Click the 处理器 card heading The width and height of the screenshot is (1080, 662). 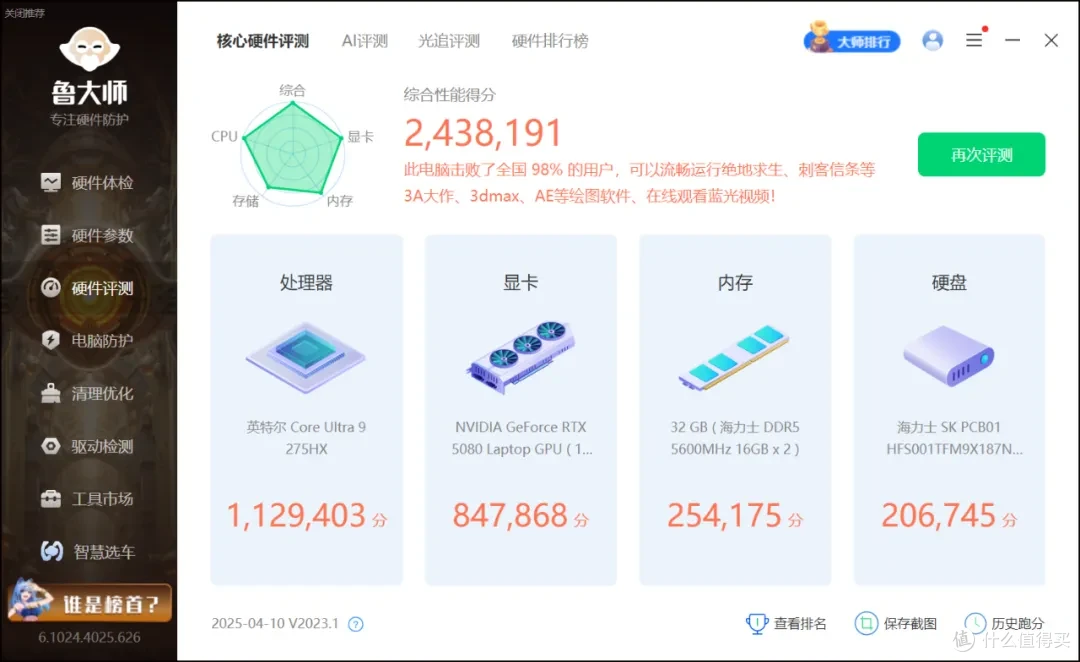[x=306, y=282]
